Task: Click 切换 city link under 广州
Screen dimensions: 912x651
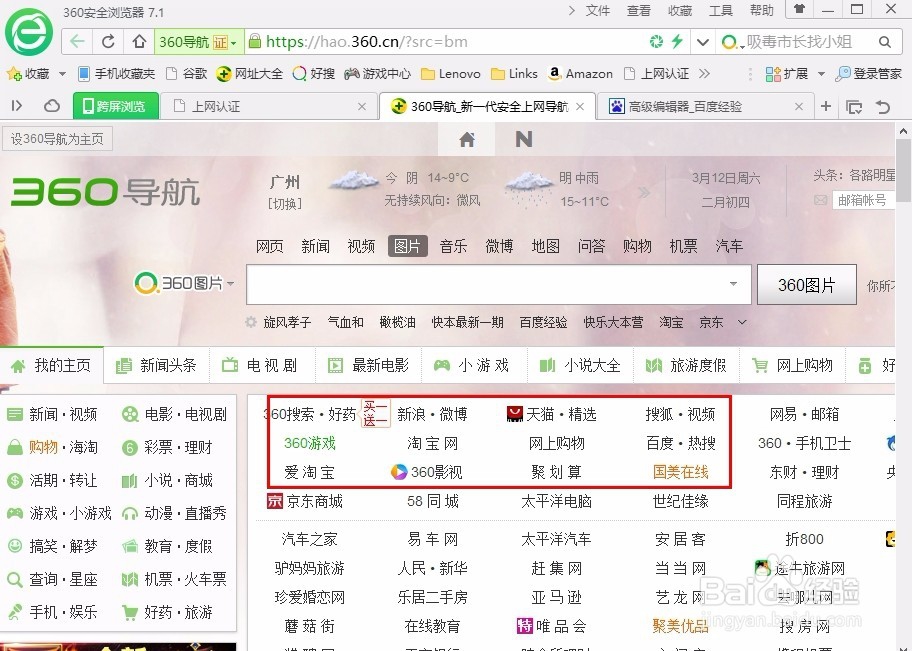Action: 284,204
